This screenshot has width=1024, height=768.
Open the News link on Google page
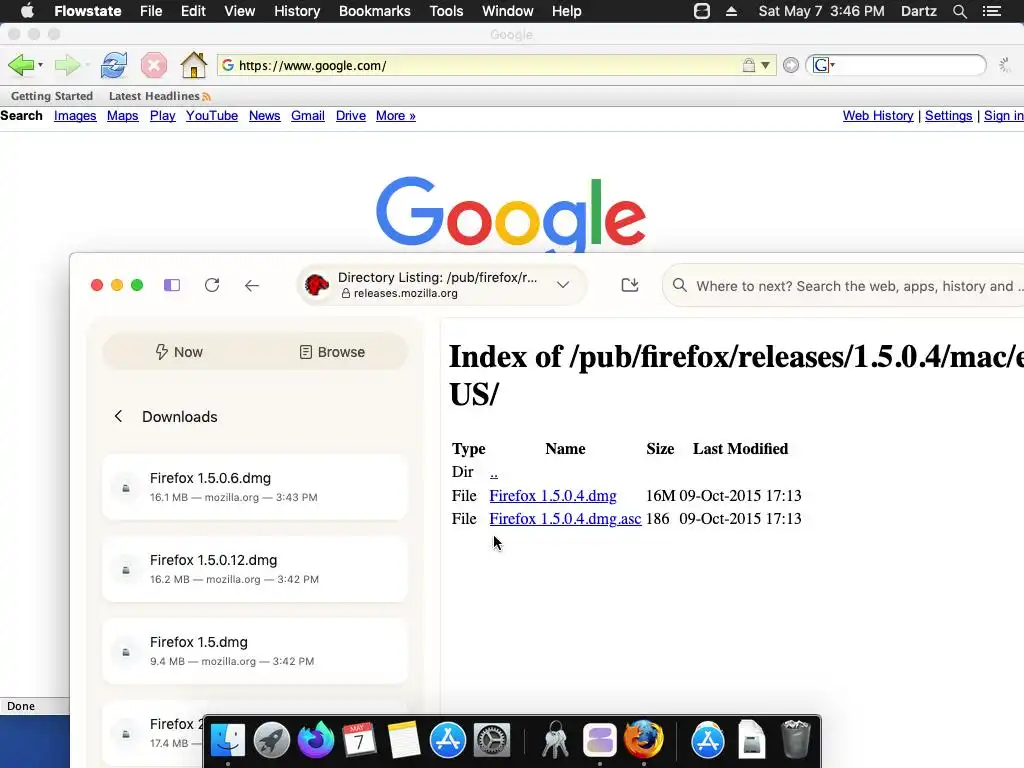click(x=264, y=116)
